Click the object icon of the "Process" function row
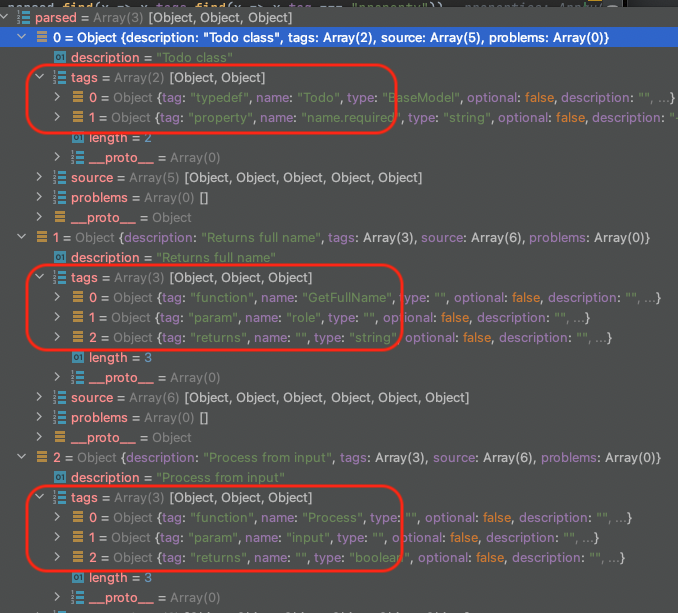Image resolution: width=678 pixels, height=613 pixels. pyautogui.click(x=78, y=517)
